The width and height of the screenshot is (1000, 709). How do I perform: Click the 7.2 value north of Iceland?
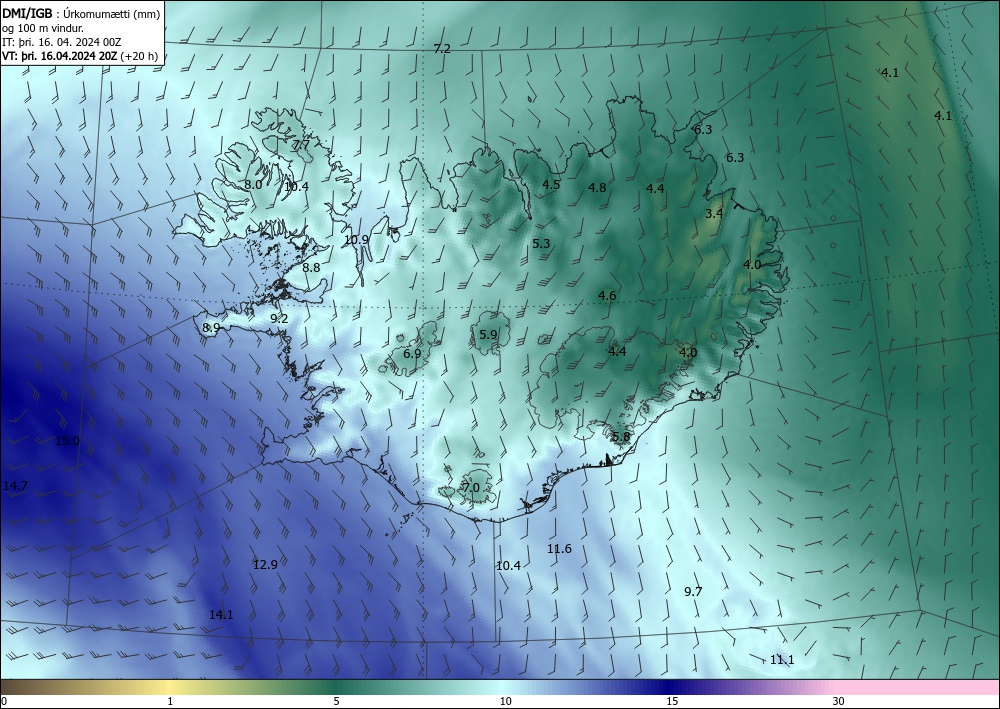click(x=442, y=48)
